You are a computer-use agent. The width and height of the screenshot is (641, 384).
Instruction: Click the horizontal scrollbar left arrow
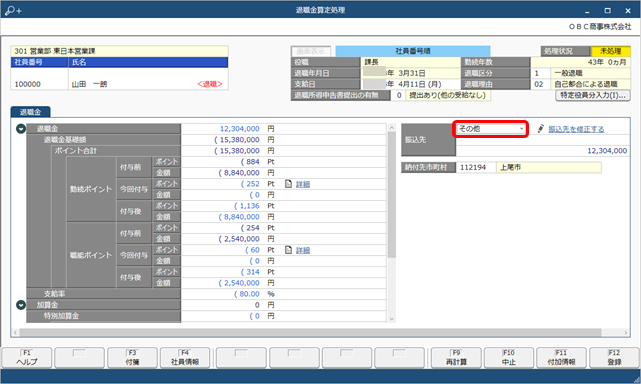pos(16,332)
